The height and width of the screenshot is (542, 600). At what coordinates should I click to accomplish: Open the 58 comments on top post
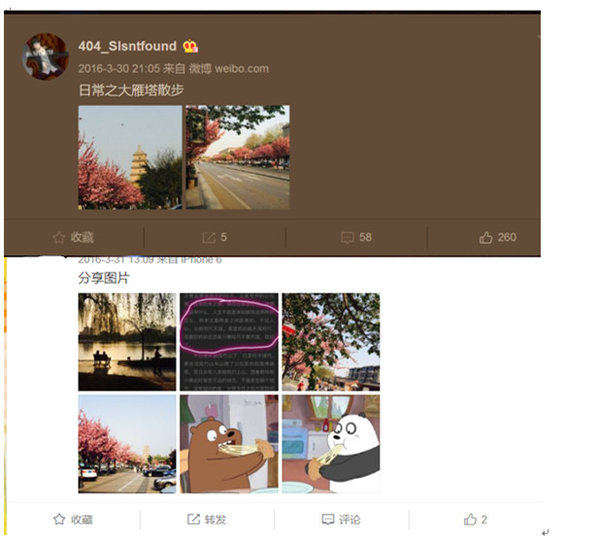356,237
